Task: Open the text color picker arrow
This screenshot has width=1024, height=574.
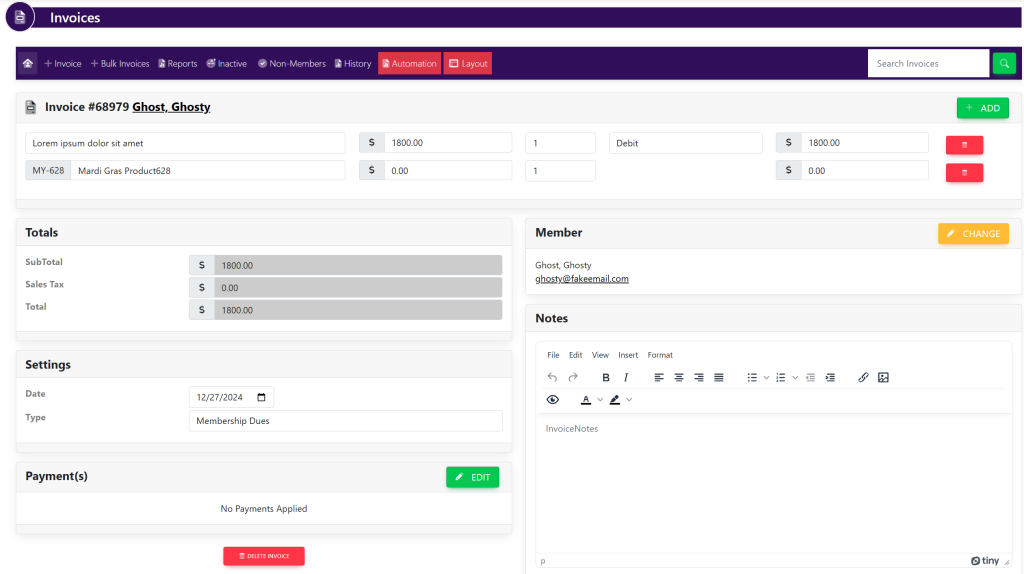Action: (x=600, y=400)
